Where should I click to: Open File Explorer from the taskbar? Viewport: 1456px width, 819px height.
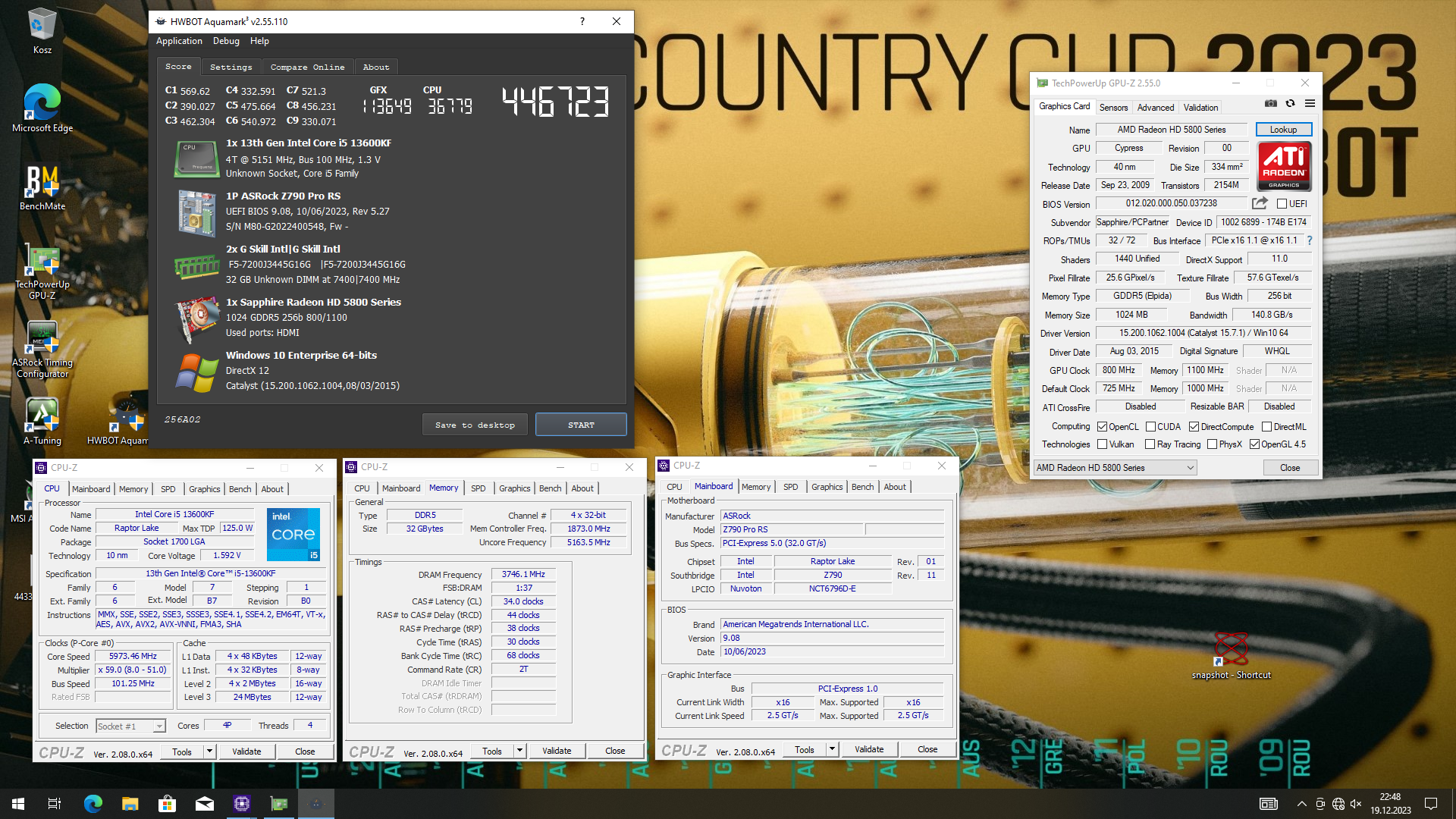(130, 804)
